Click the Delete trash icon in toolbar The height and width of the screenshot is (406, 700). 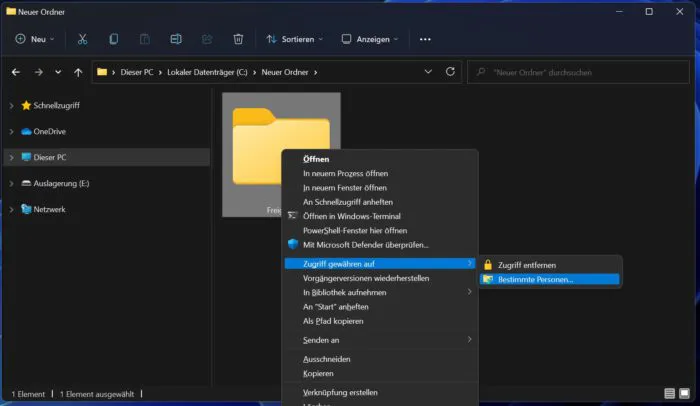coord(238,39)
